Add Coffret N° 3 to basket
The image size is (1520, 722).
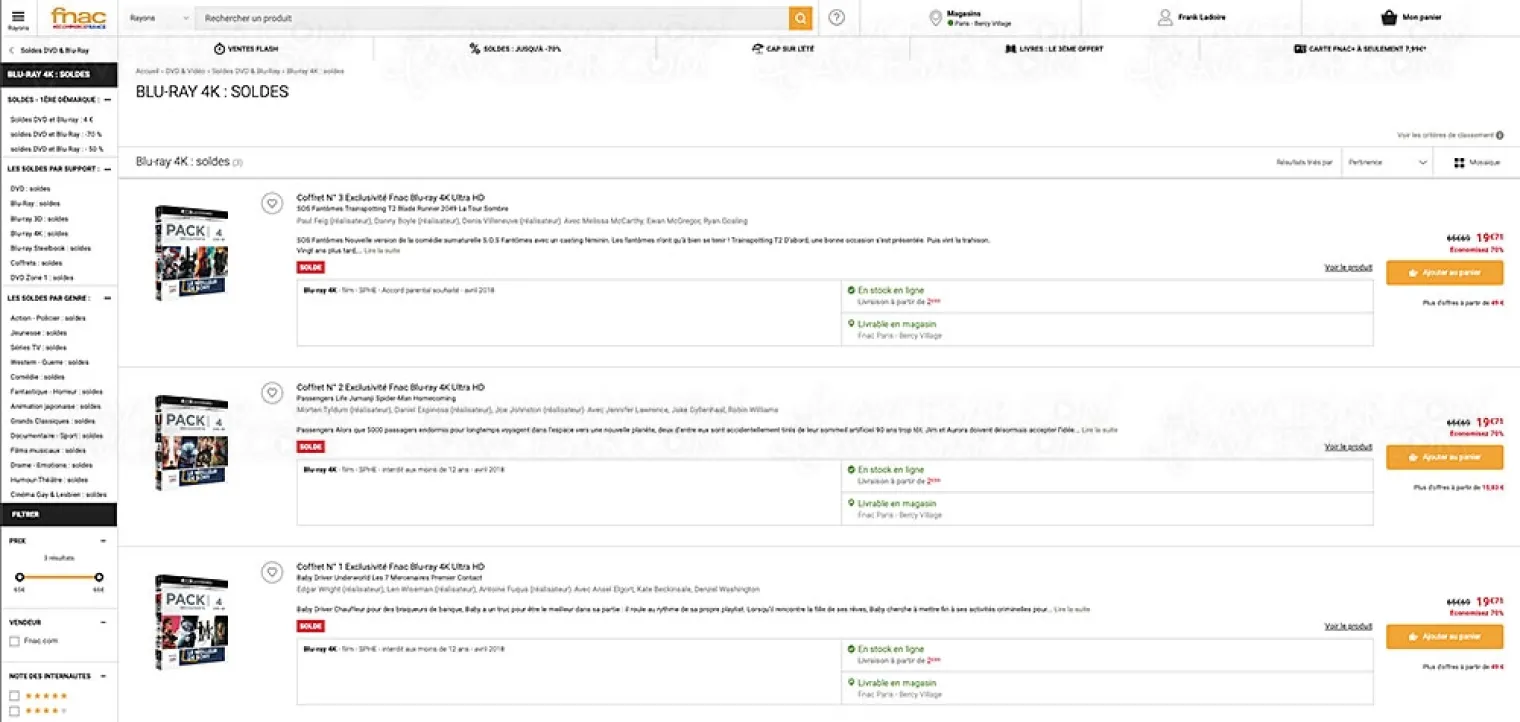click(1444, 272)
